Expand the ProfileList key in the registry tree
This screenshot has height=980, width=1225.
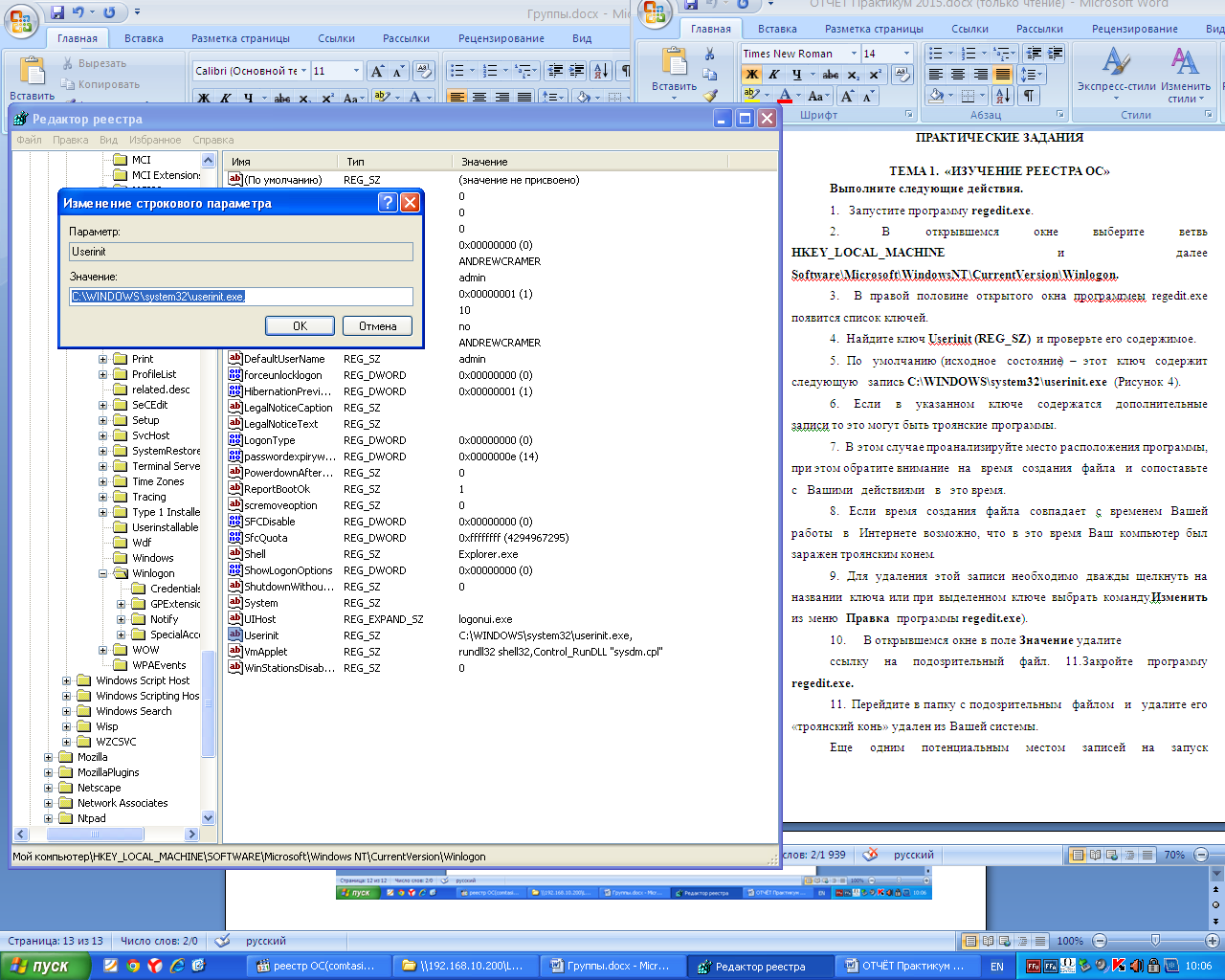102,375
